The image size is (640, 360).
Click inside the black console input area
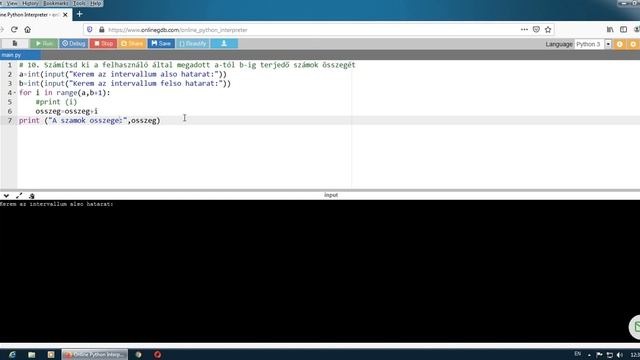point(320,271)
